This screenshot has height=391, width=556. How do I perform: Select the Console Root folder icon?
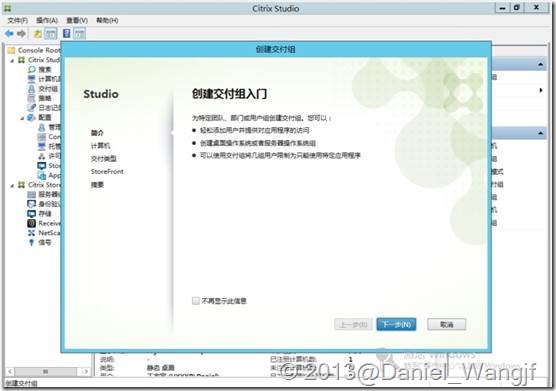click(x=11, y=50)
